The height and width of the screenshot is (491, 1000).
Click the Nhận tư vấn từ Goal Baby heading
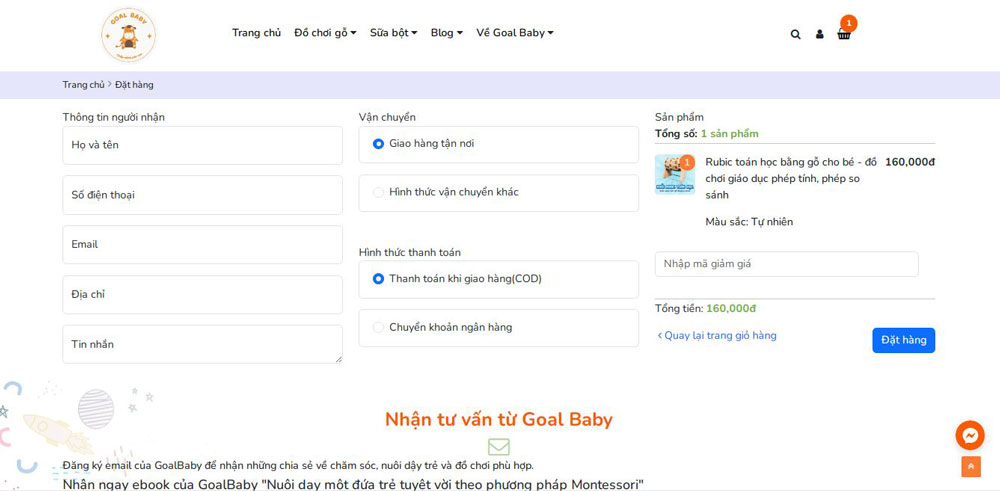[499, 420]
